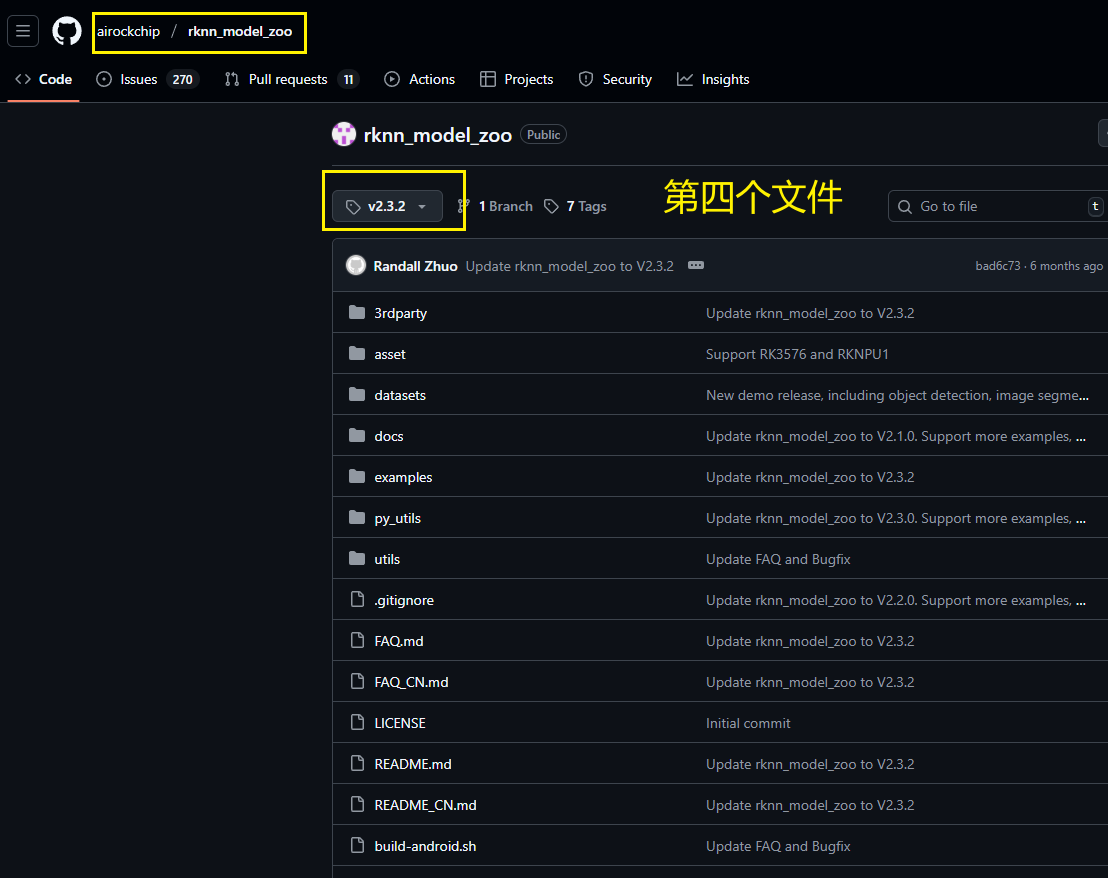Click the README_CN.md file icon
The height and width of the screenshot is (878, 1108).
click(358, 804)
